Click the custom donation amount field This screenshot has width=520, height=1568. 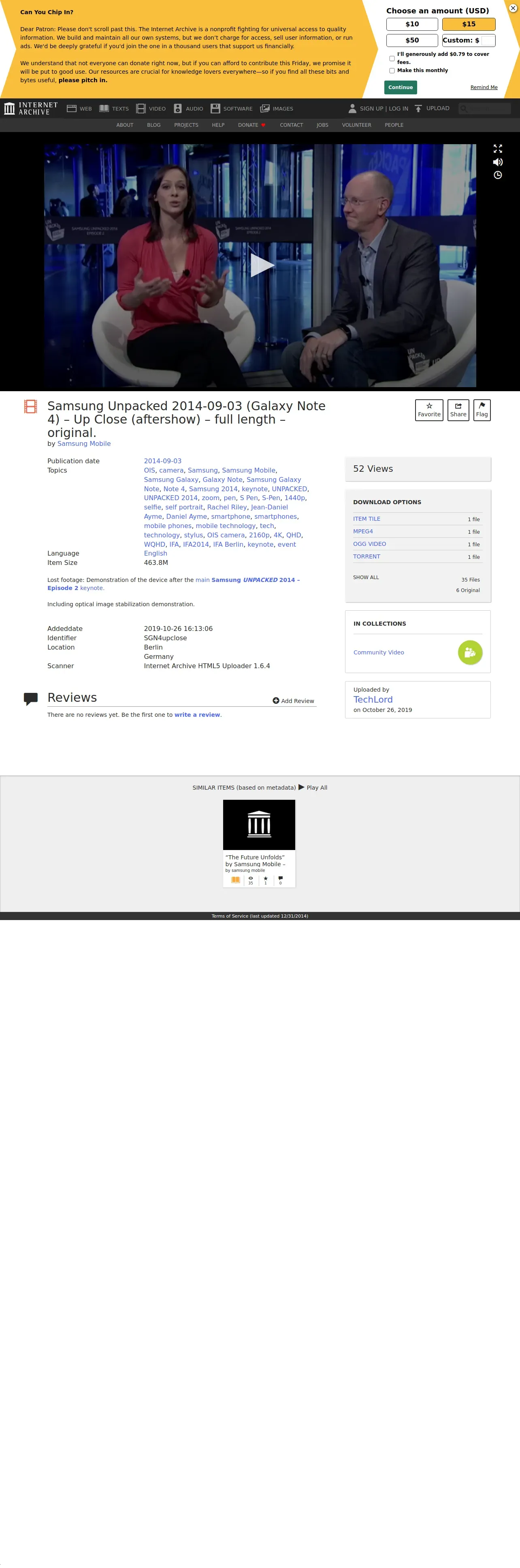pyautogui.click(x=488, y=41)
